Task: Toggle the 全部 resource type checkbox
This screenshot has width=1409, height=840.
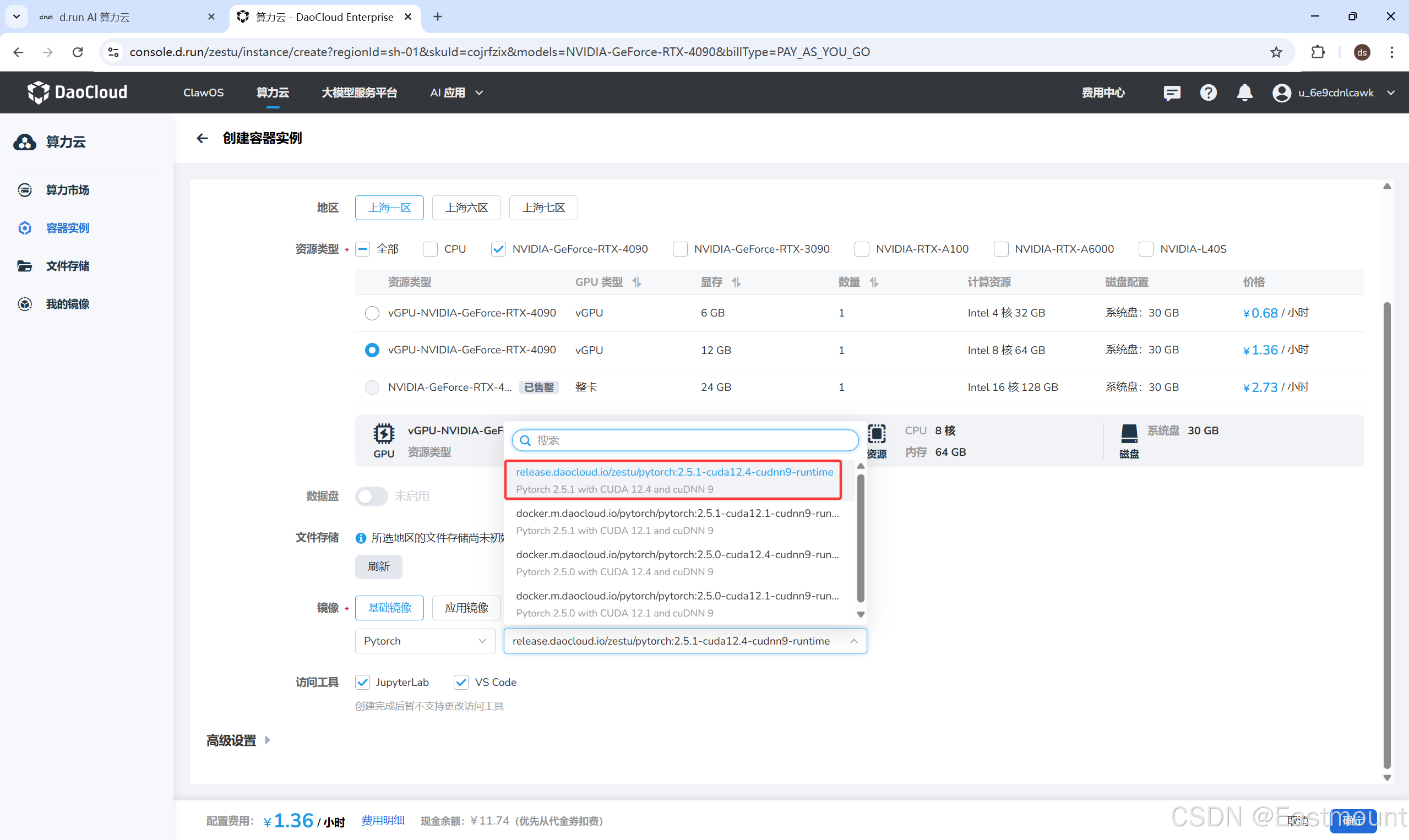Action: coord(362,249)
